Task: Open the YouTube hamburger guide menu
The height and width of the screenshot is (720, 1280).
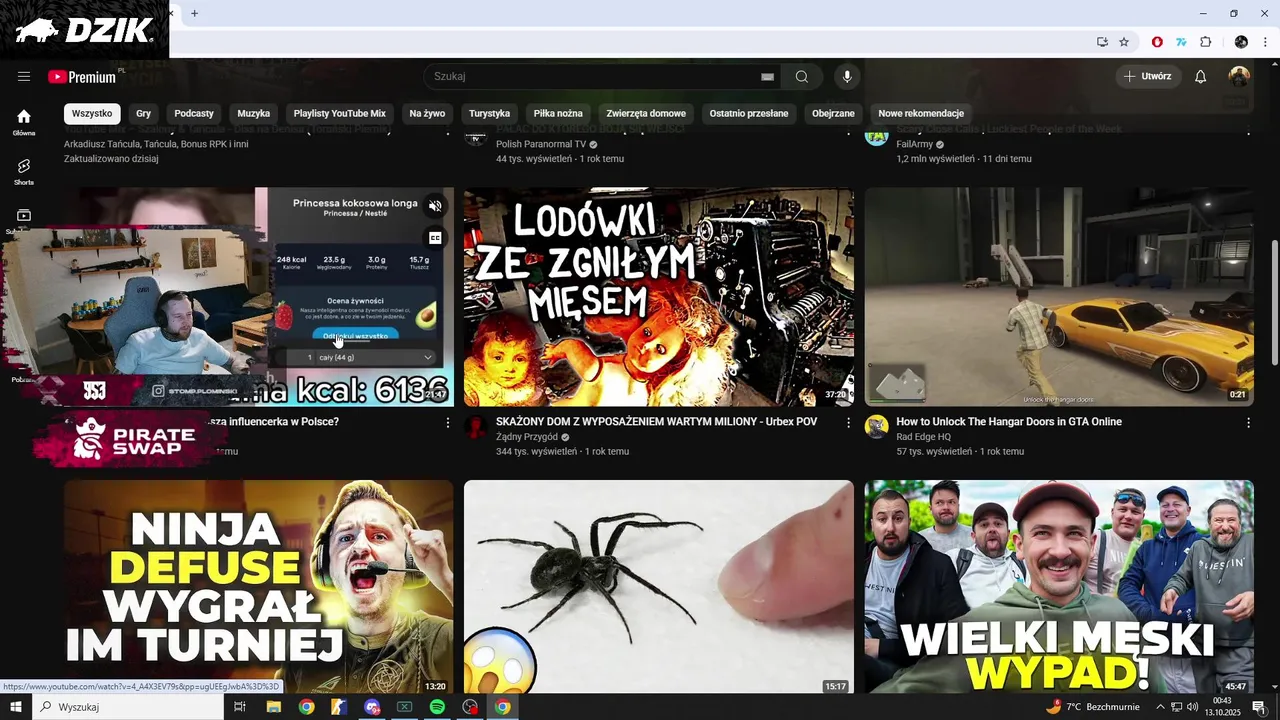Action: (24, 77)
